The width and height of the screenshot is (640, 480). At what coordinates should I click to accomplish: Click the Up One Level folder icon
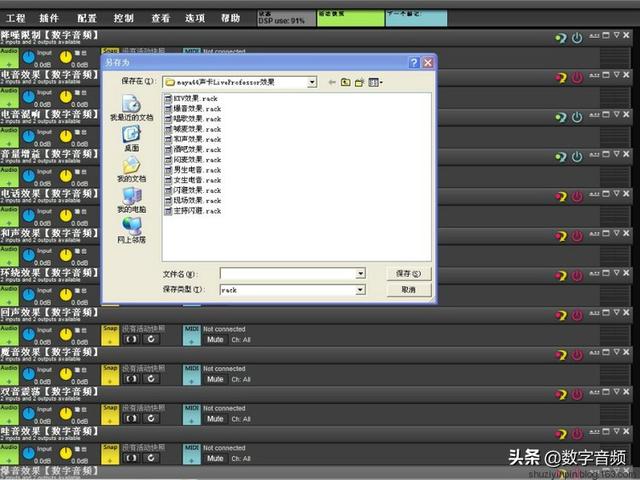tap(345, 82)
